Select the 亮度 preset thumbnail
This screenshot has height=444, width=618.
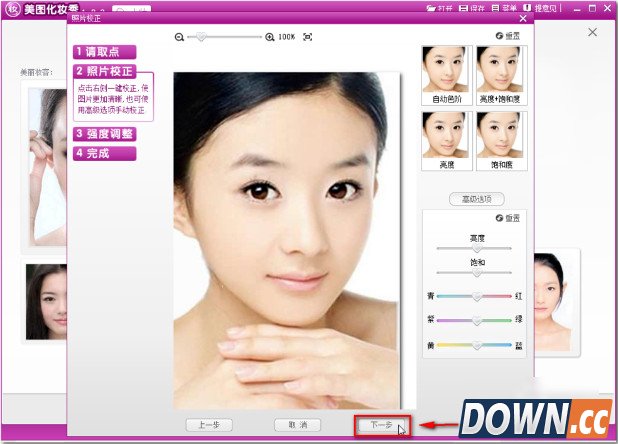(x=447, y=134)
